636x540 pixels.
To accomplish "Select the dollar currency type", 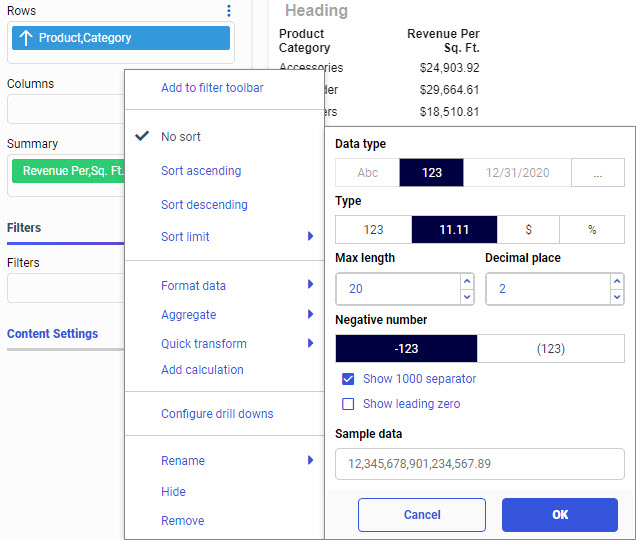I will pyautogui.click(x=528, y=230).
